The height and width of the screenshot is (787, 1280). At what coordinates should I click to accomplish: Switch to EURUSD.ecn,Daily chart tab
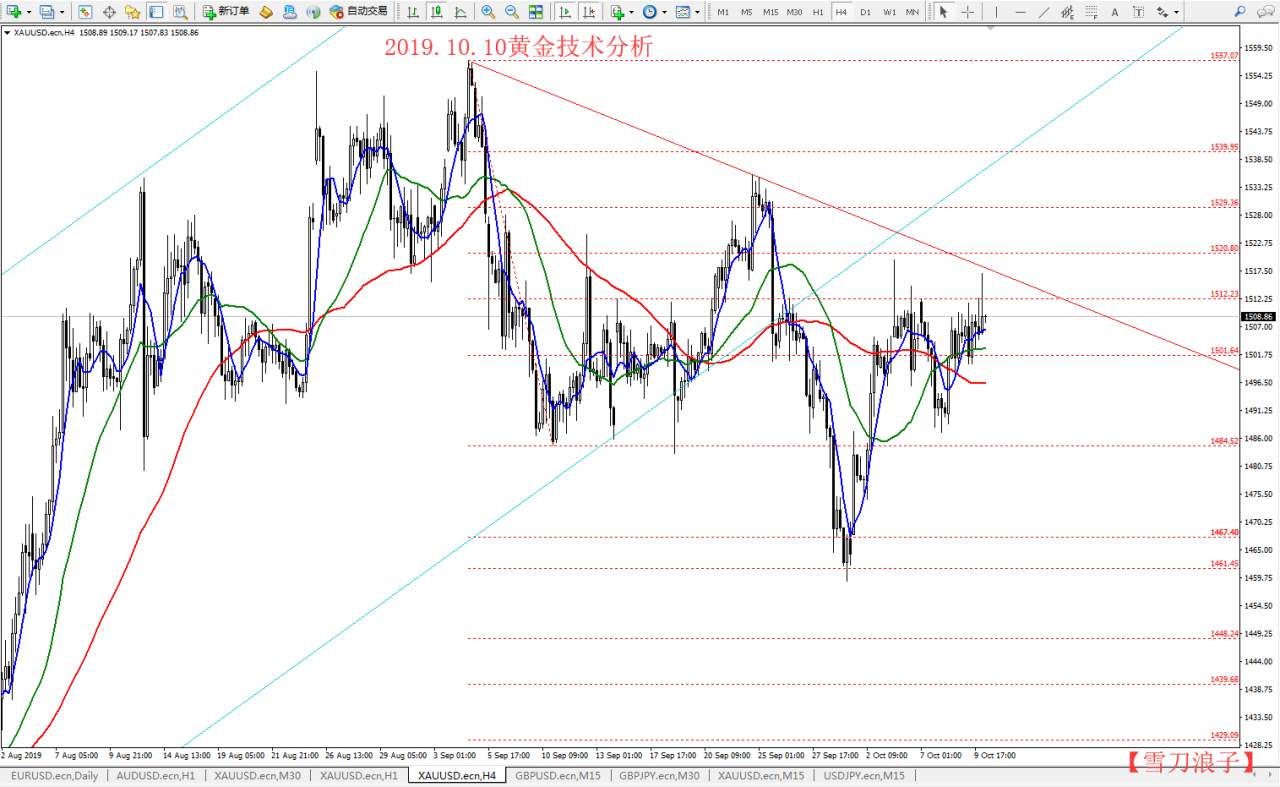click(x=54, y=775)
